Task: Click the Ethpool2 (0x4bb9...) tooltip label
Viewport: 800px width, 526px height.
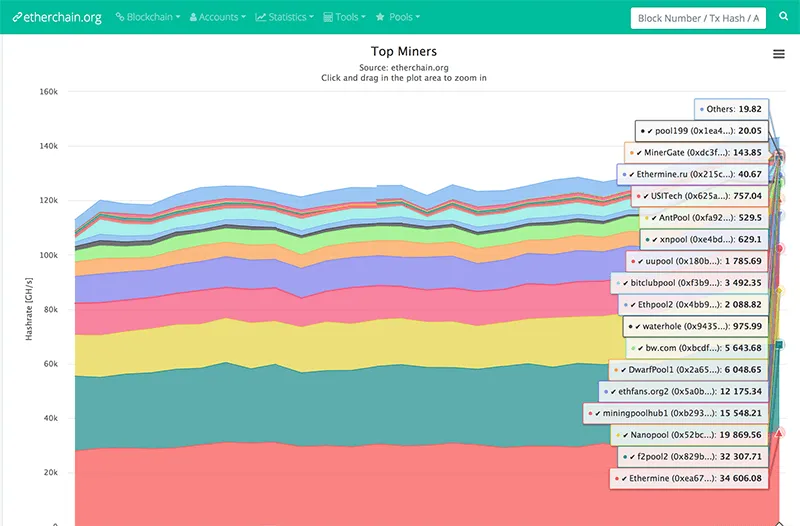Action: (x=693, y=305)
